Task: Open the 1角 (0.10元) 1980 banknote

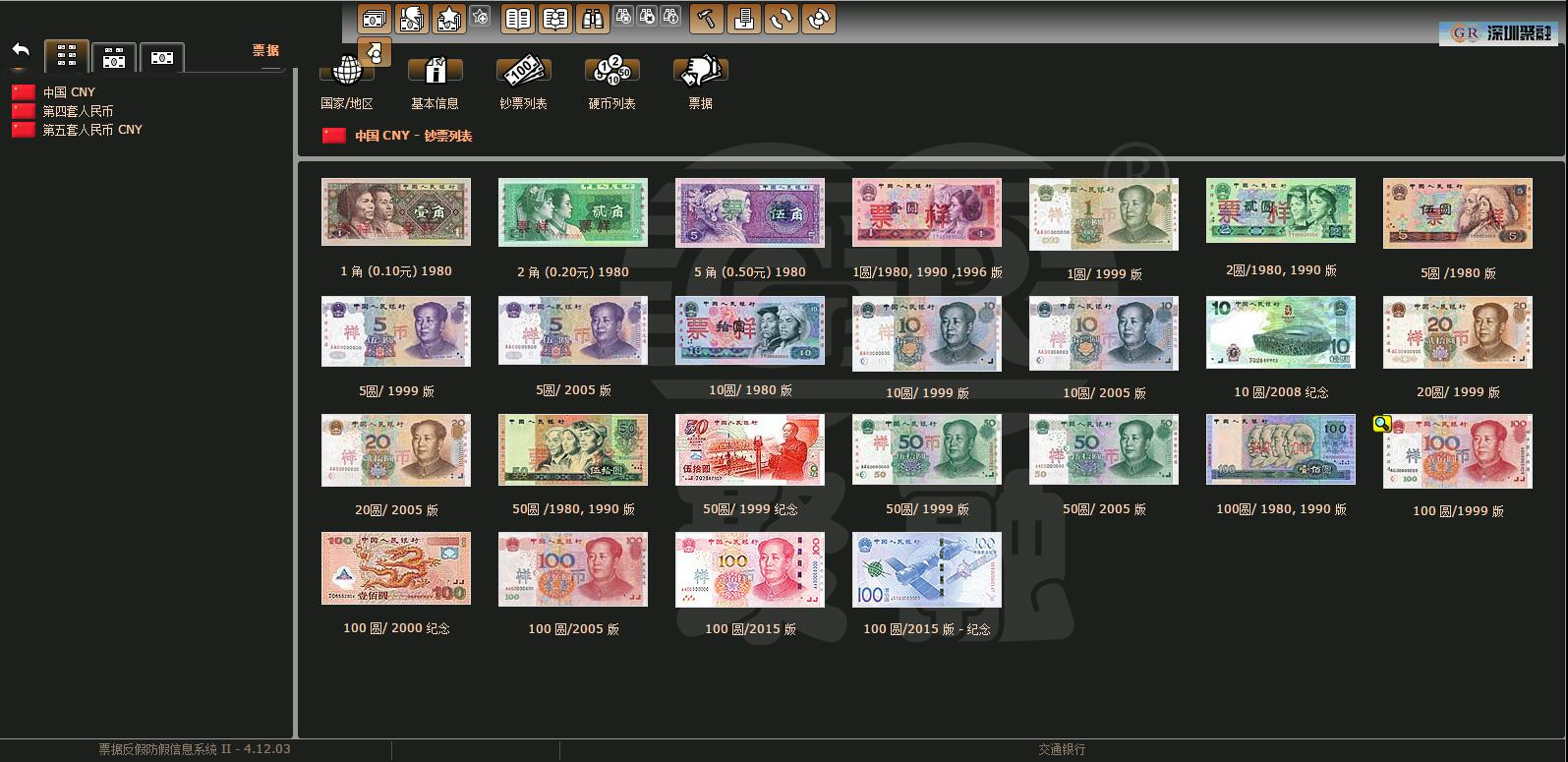Action: (396, 211)
